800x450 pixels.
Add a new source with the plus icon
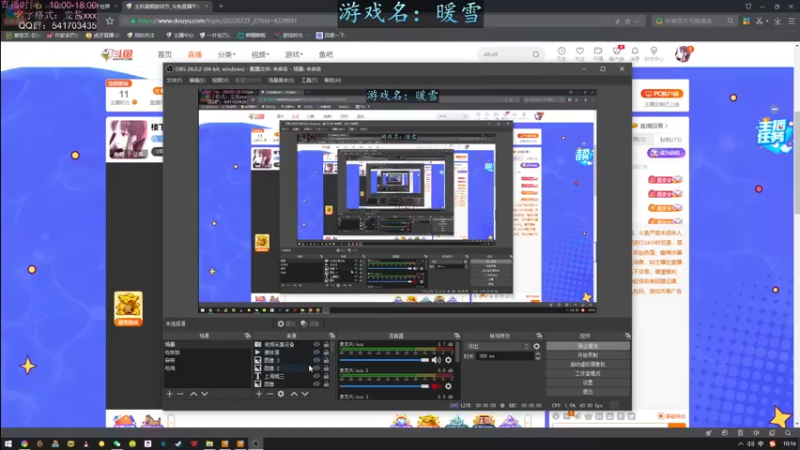(259, 394)
